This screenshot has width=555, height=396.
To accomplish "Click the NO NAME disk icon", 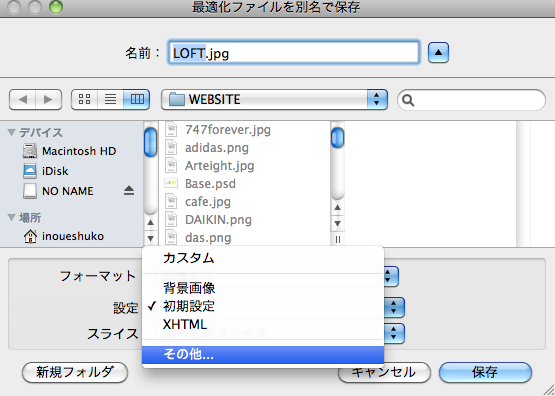I will 30,191.
